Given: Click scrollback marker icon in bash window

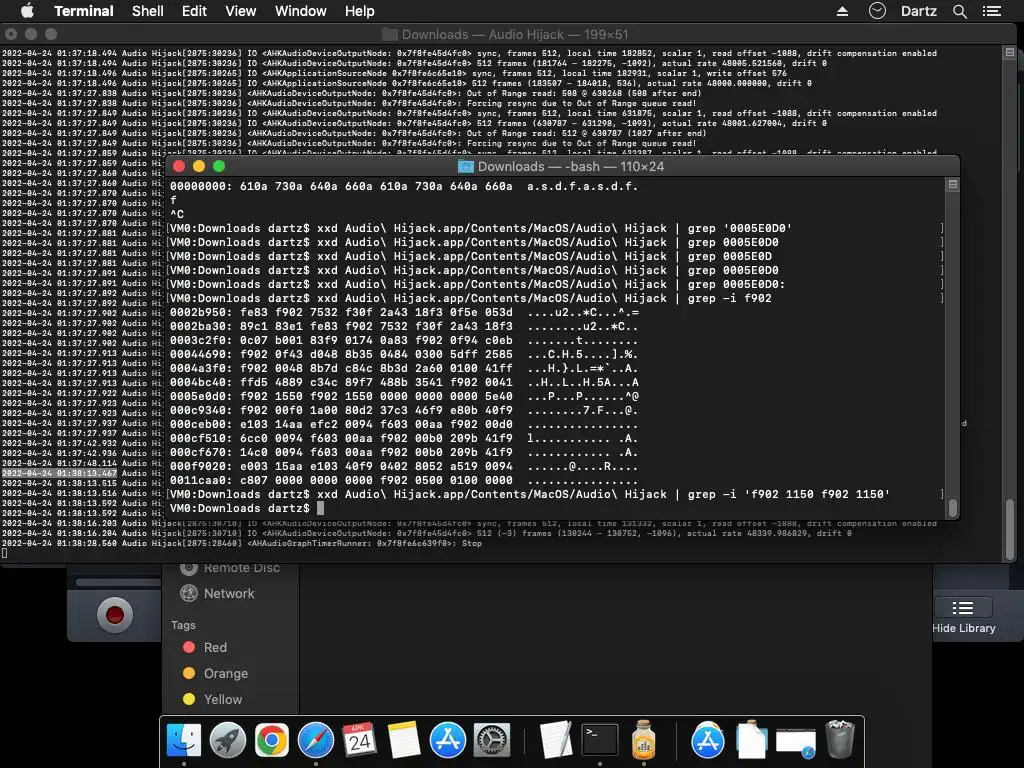Looking at the screenshot, I should (953, 185).
